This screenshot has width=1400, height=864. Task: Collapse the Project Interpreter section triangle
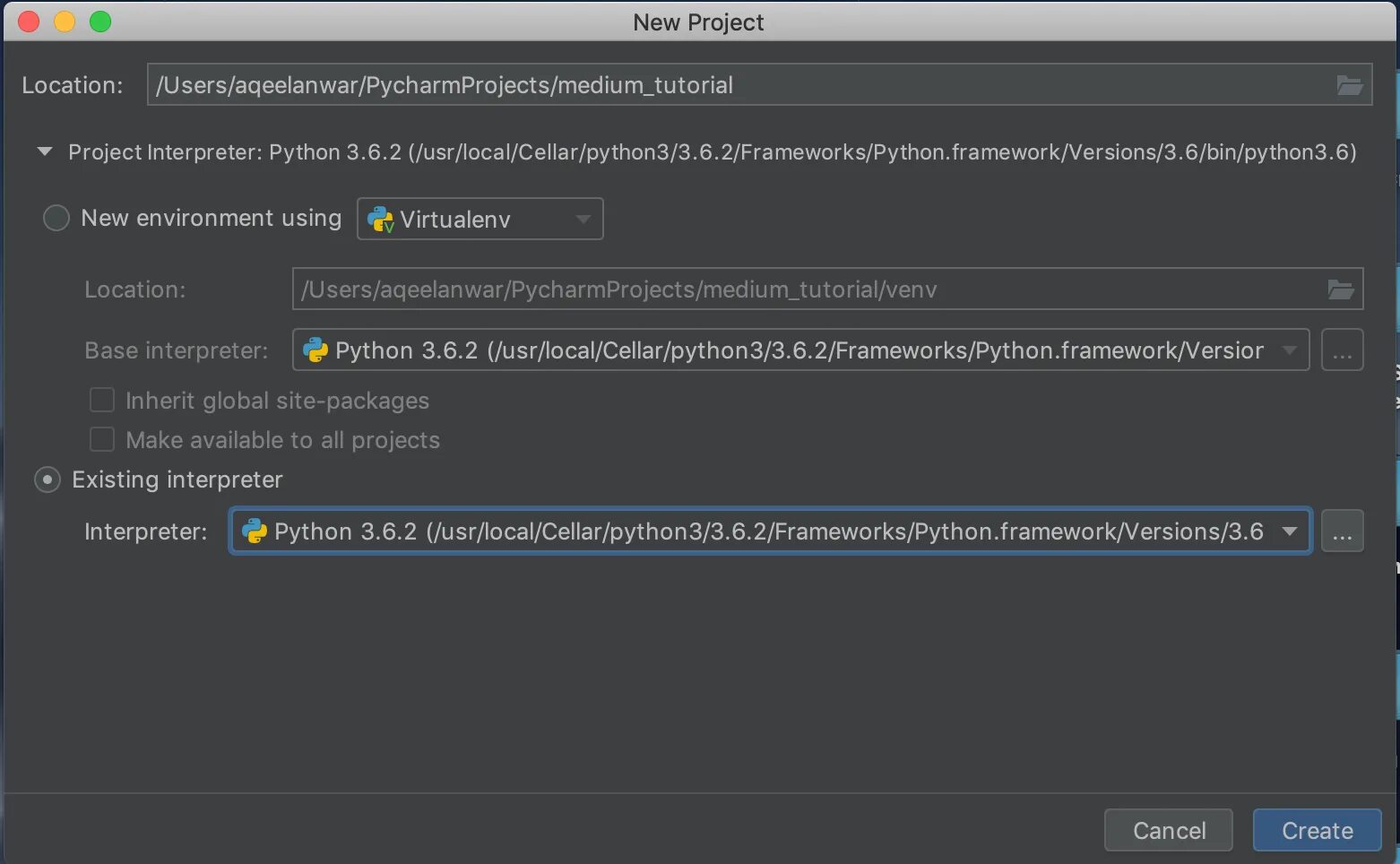point(45,152)
